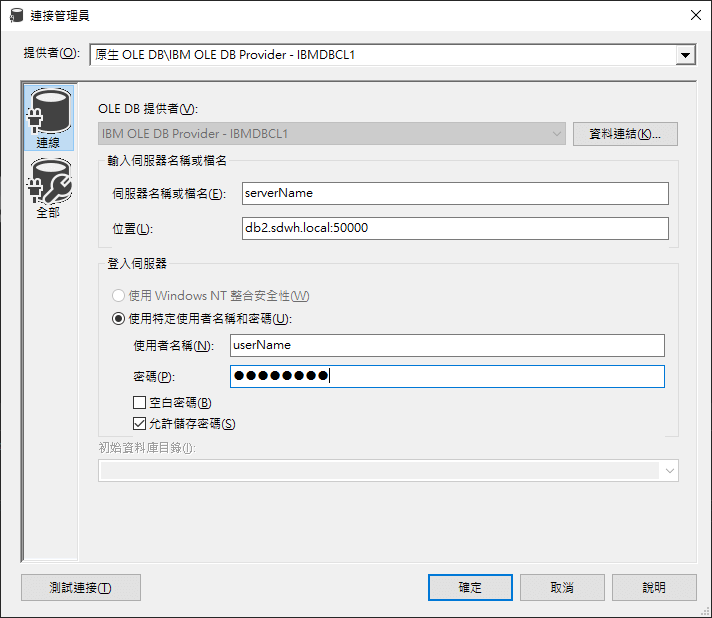Confirm with the 確定 button
This screenshot has width=712, height=618.
[470, 587]
